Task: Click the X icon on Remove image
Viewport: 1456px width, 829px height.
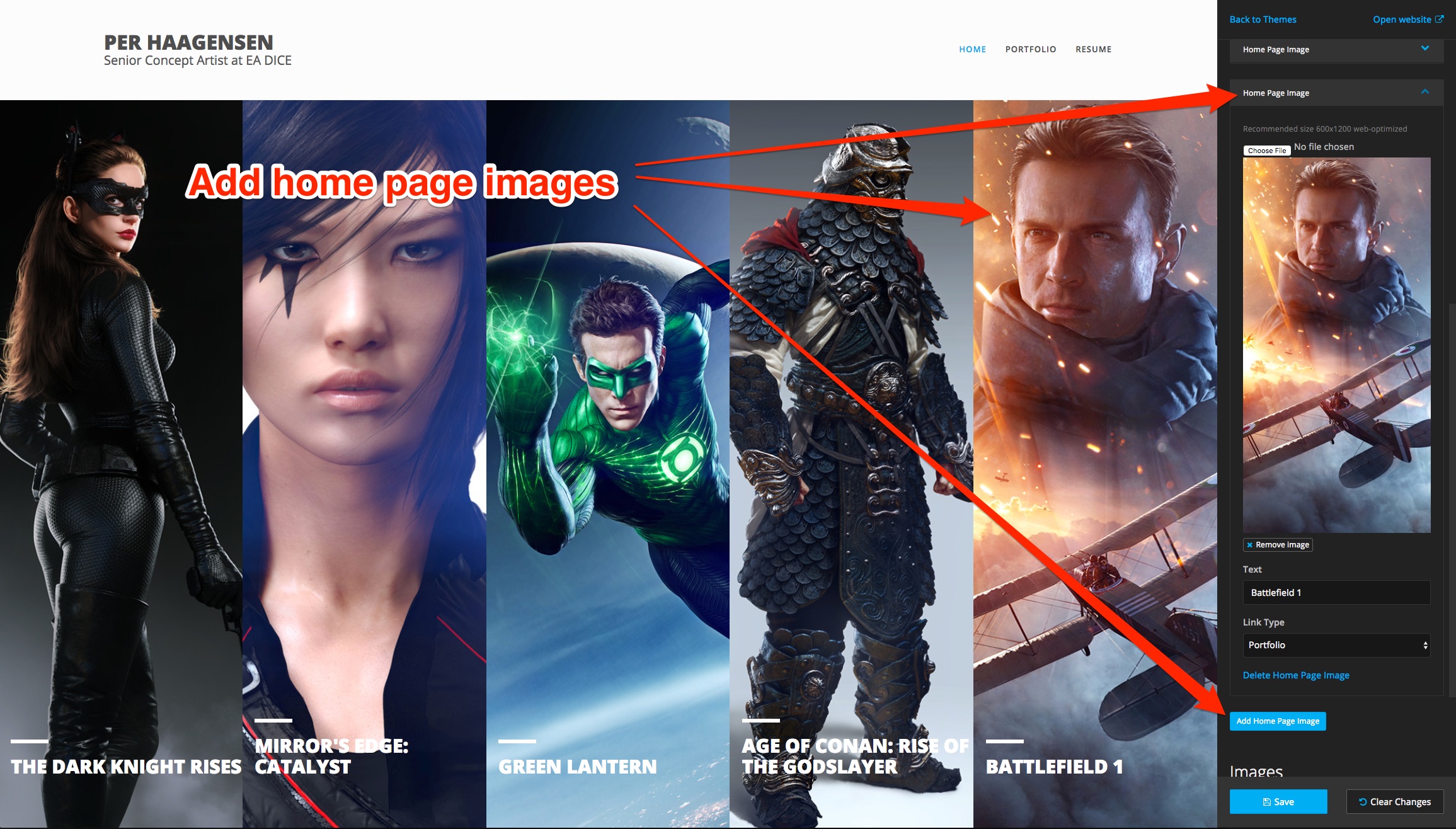Action: click(x=1249, y=545)
